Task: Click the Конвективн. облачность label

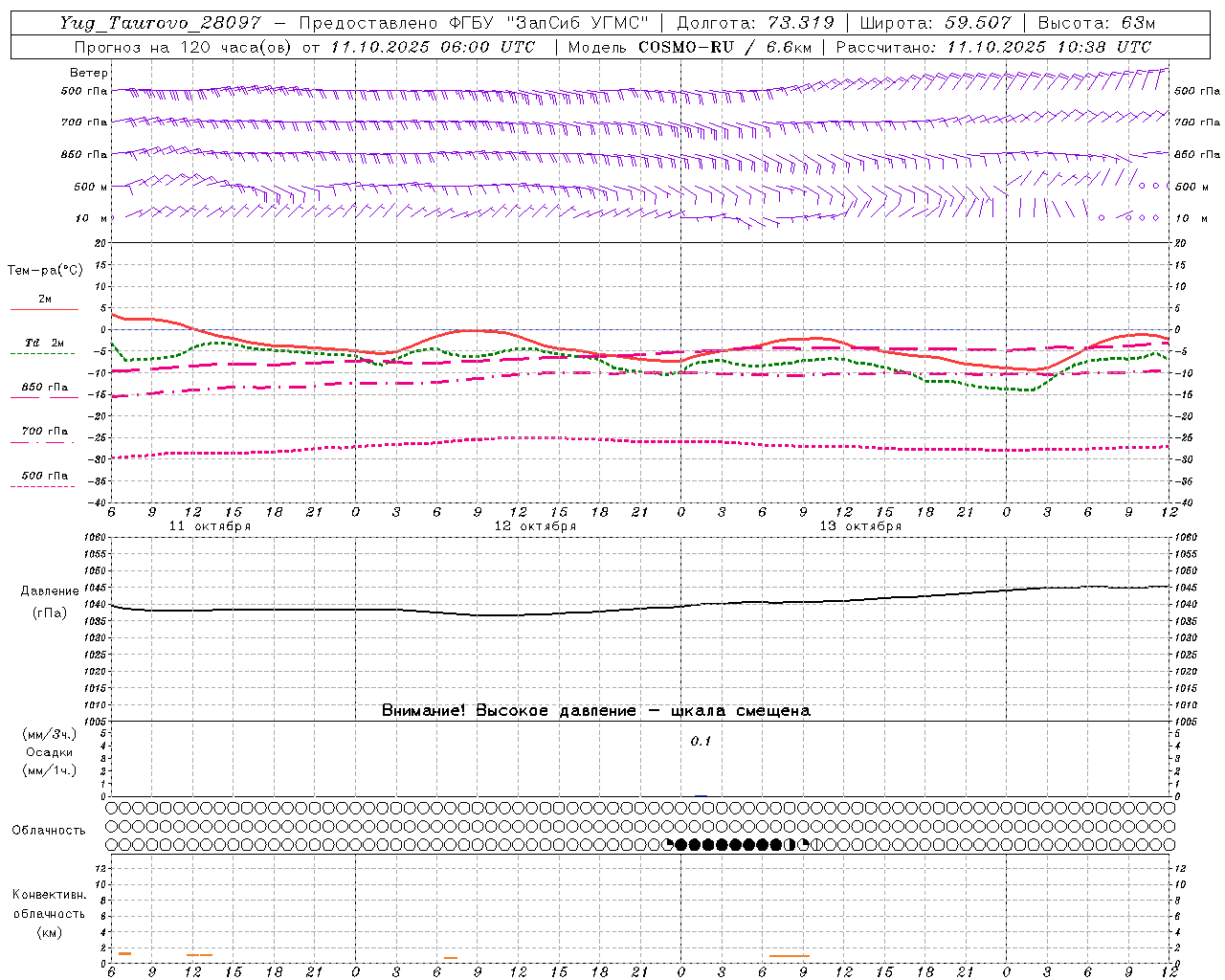Action: [49, 904]
